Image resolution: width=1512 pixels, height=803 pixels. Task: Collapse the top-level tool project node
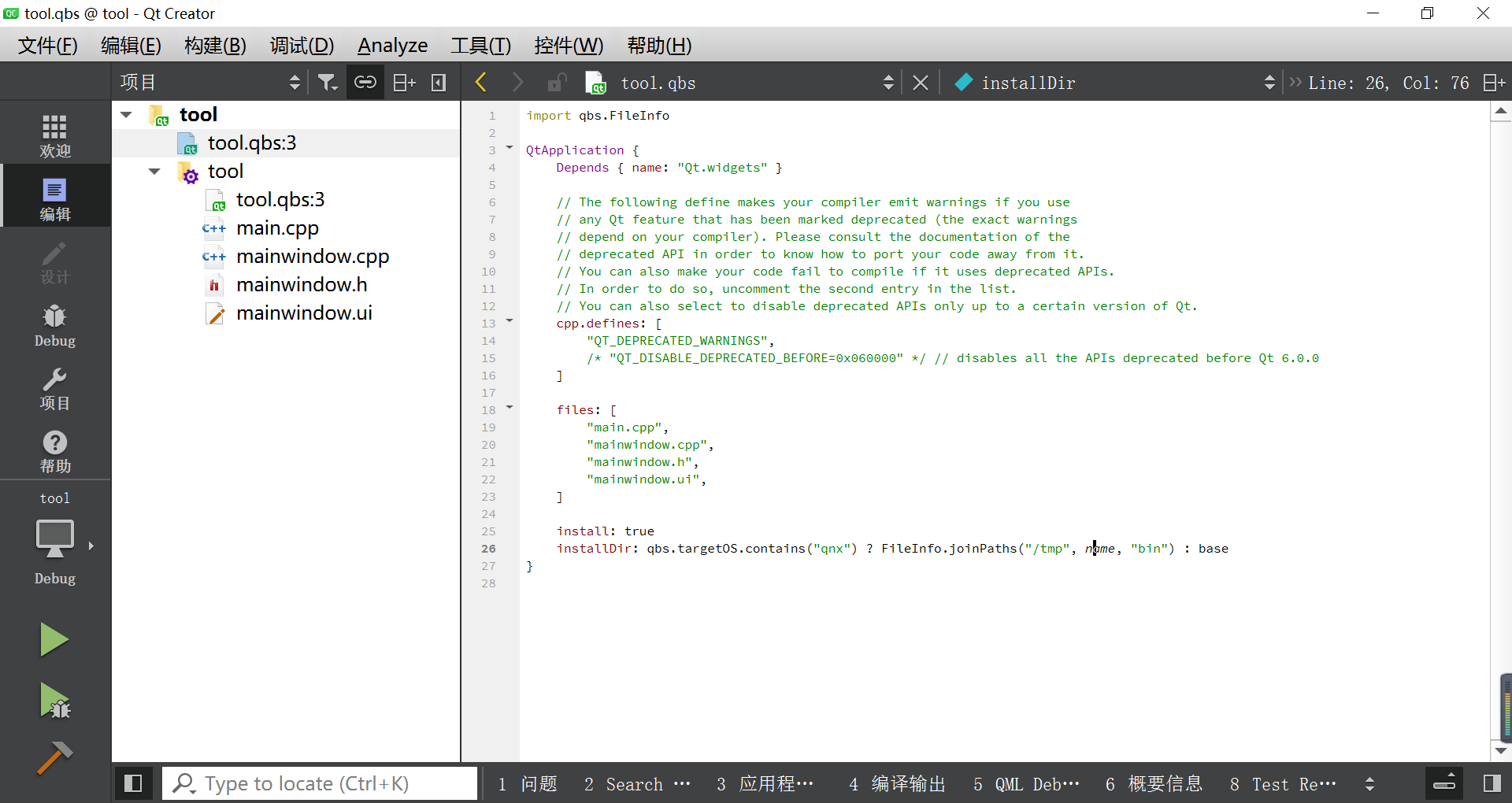pos(126,115)
